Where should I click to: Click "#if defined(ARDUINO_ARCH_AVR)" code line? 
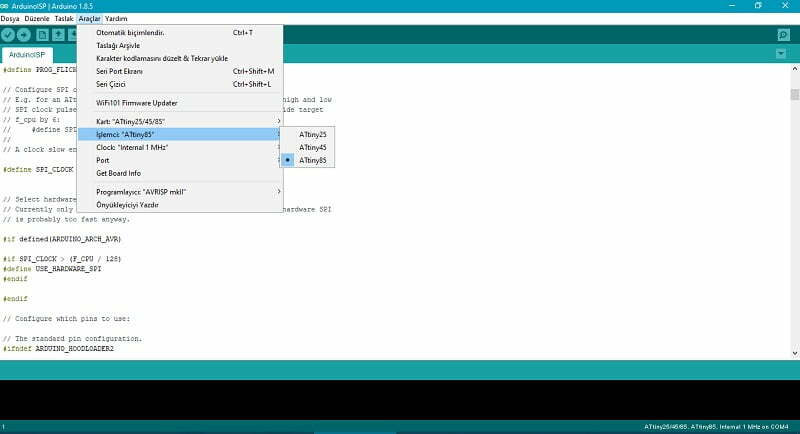[62, 239]
